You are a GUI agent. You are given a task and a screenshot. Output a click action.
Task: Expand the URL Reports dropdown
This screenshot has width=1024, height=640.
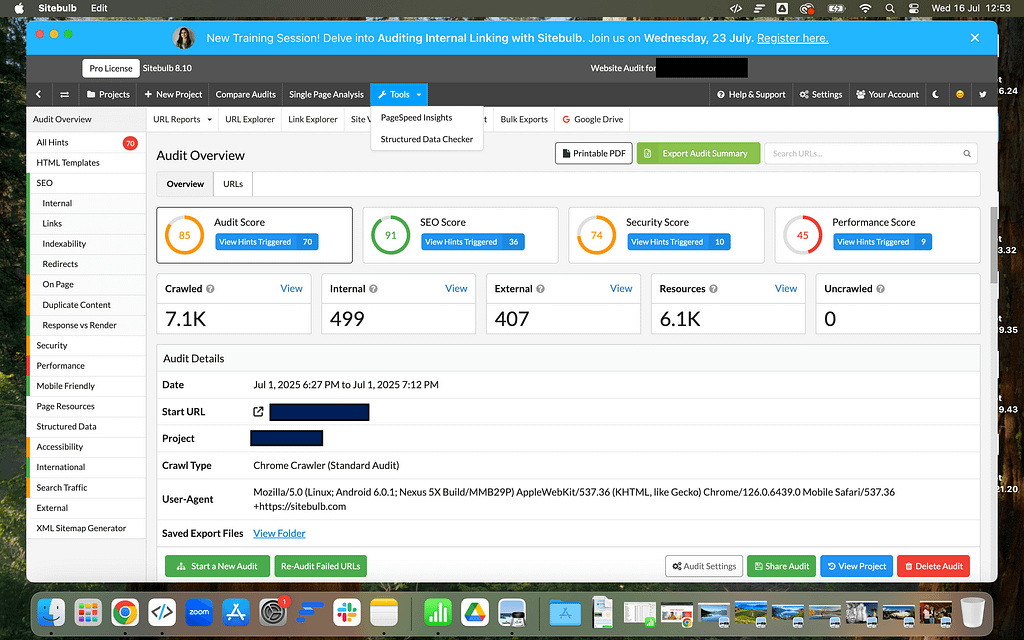pos(182,119)
